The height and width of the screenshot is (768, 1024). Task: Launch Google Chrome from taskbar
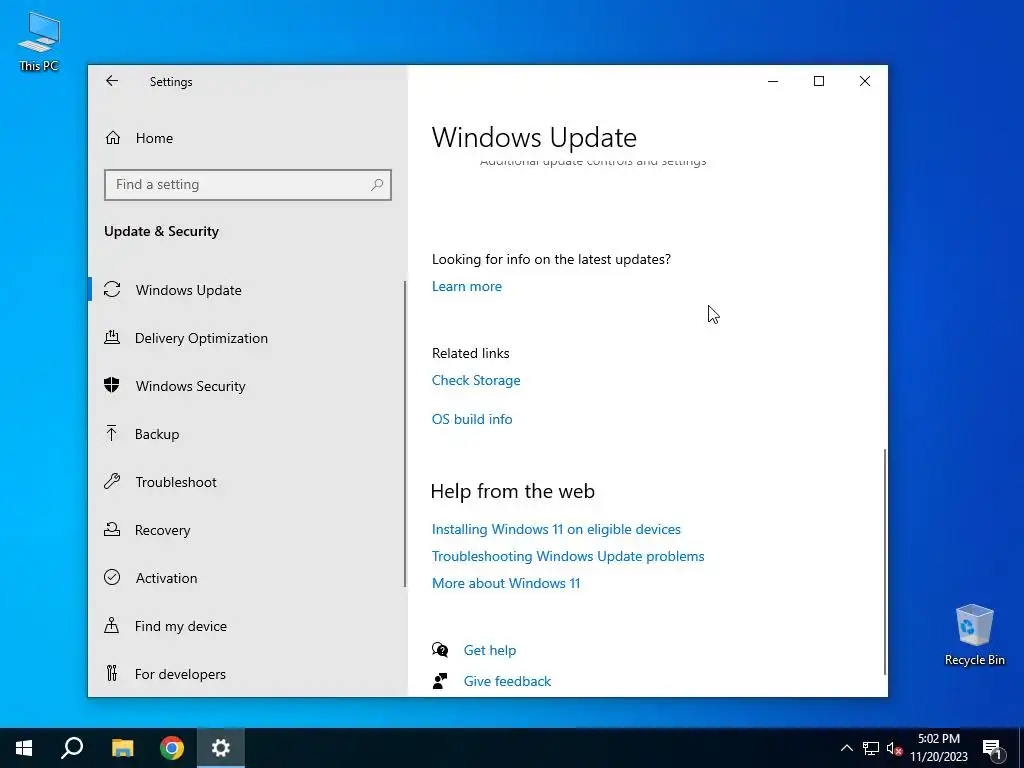pos(172,748)
